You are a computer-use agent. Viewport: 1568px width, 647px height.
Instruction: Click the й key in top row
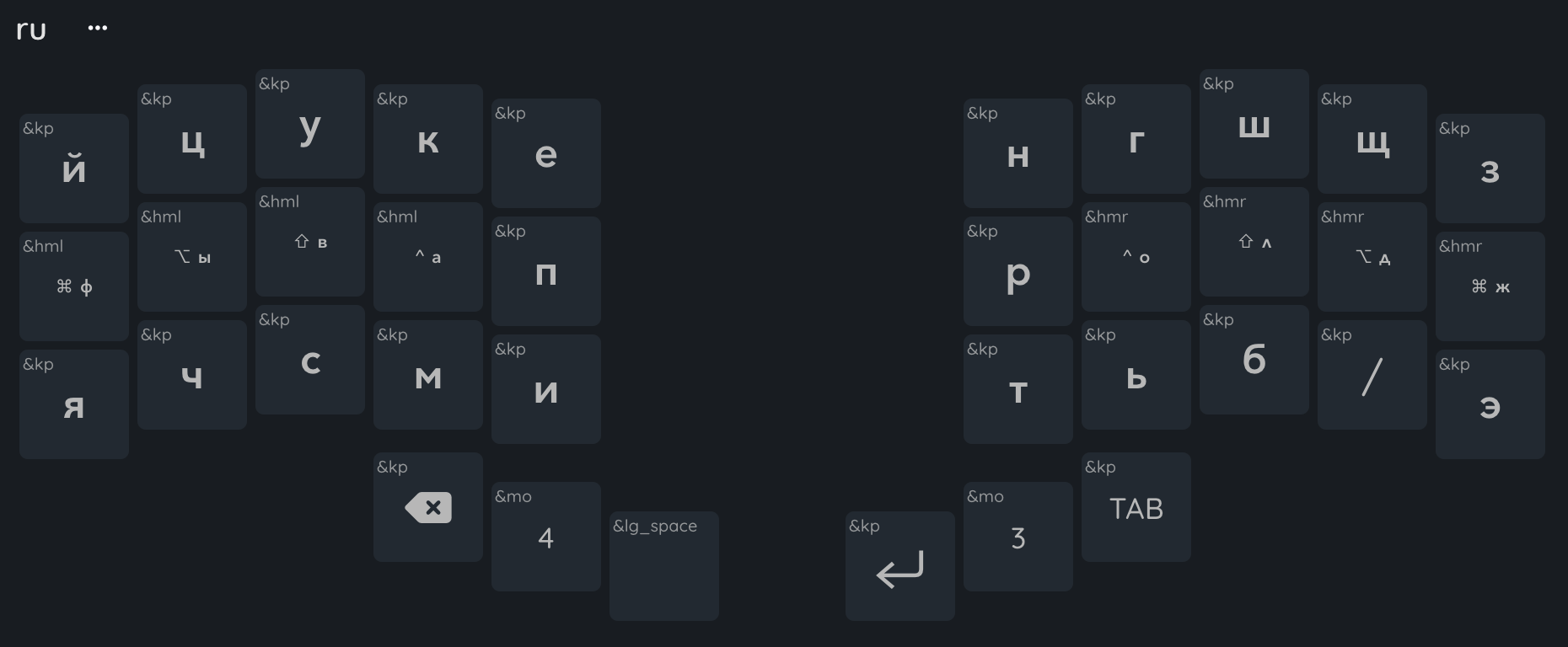(x=74, y=168)
